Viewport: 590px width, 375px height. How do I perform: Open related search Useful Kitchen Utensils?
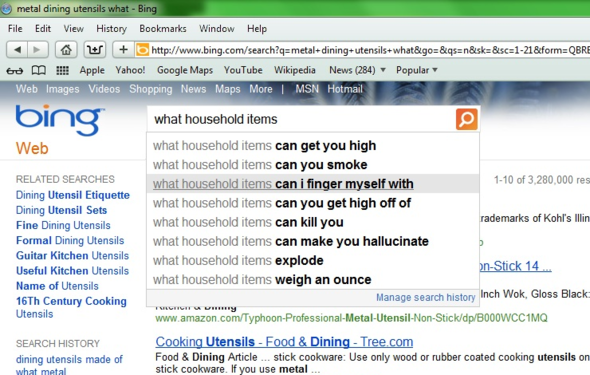click(72, 270)
